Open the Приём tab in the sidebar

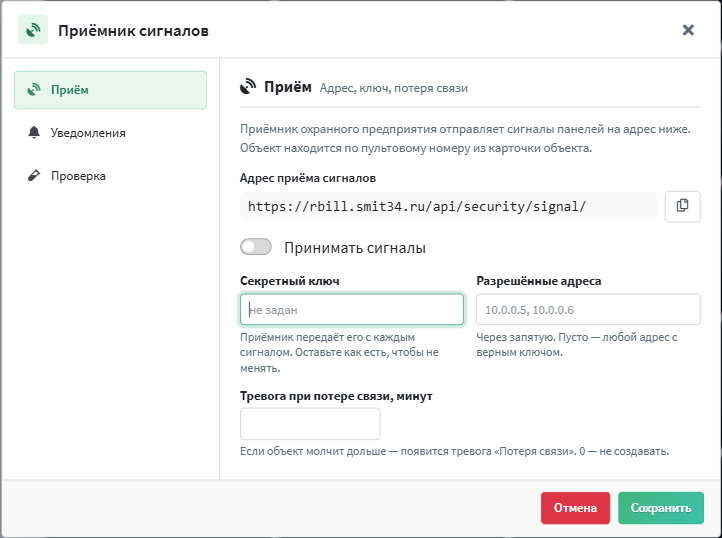pyautogui.click(x=111, y=90)
